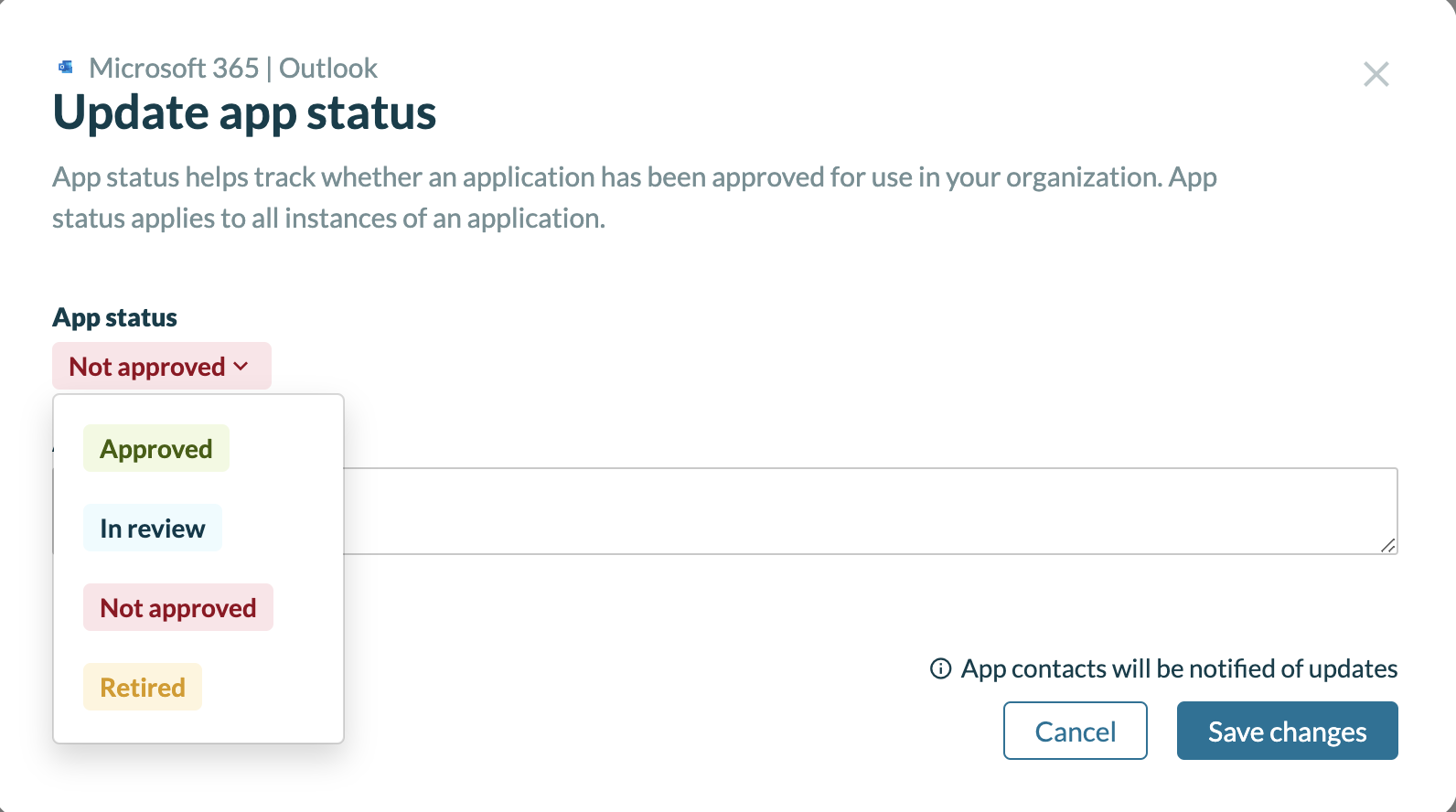Select the Not approved option in the list

click(177, 607)
